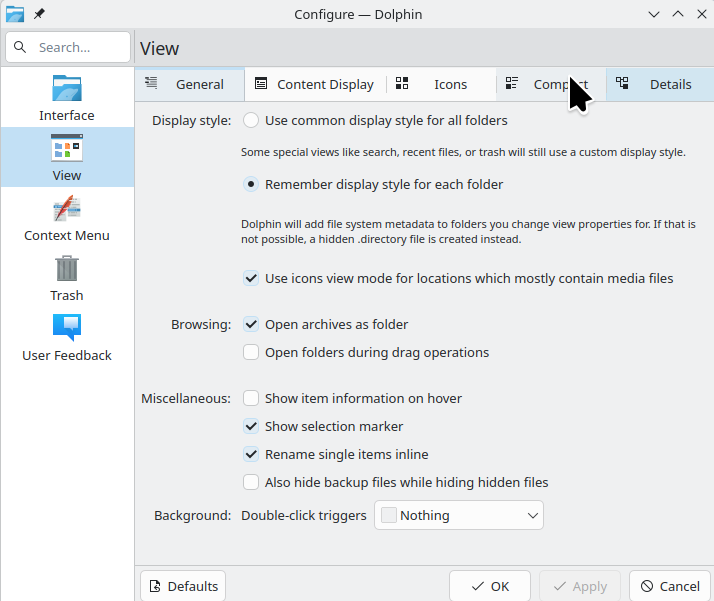This screenshot has width=714, height=601.
Task: Select Use common display style radio
Action: pos(251,120)
